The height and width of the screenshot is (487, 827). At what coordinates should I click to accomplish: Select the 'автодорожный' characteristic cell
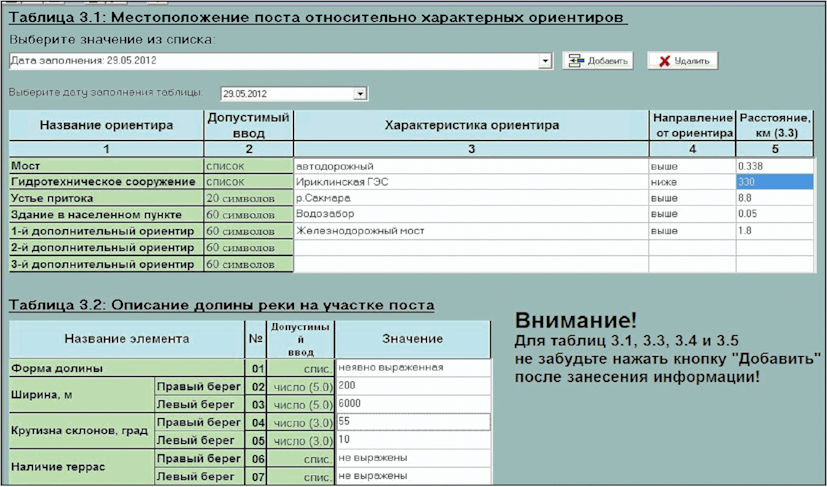click(471, 166)
